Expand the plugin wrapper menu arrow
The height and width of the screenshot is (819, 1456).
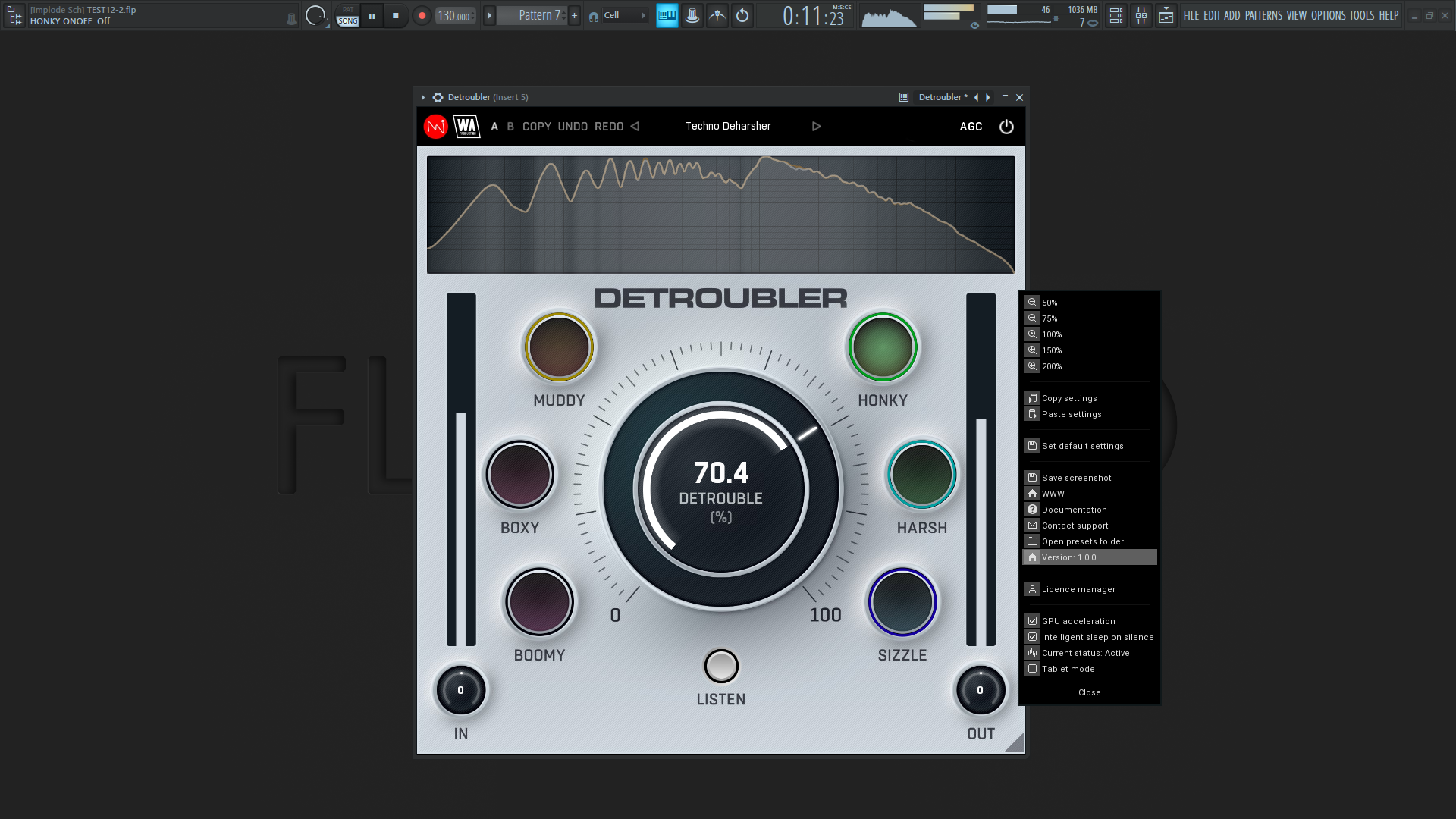tap(423, 97)
